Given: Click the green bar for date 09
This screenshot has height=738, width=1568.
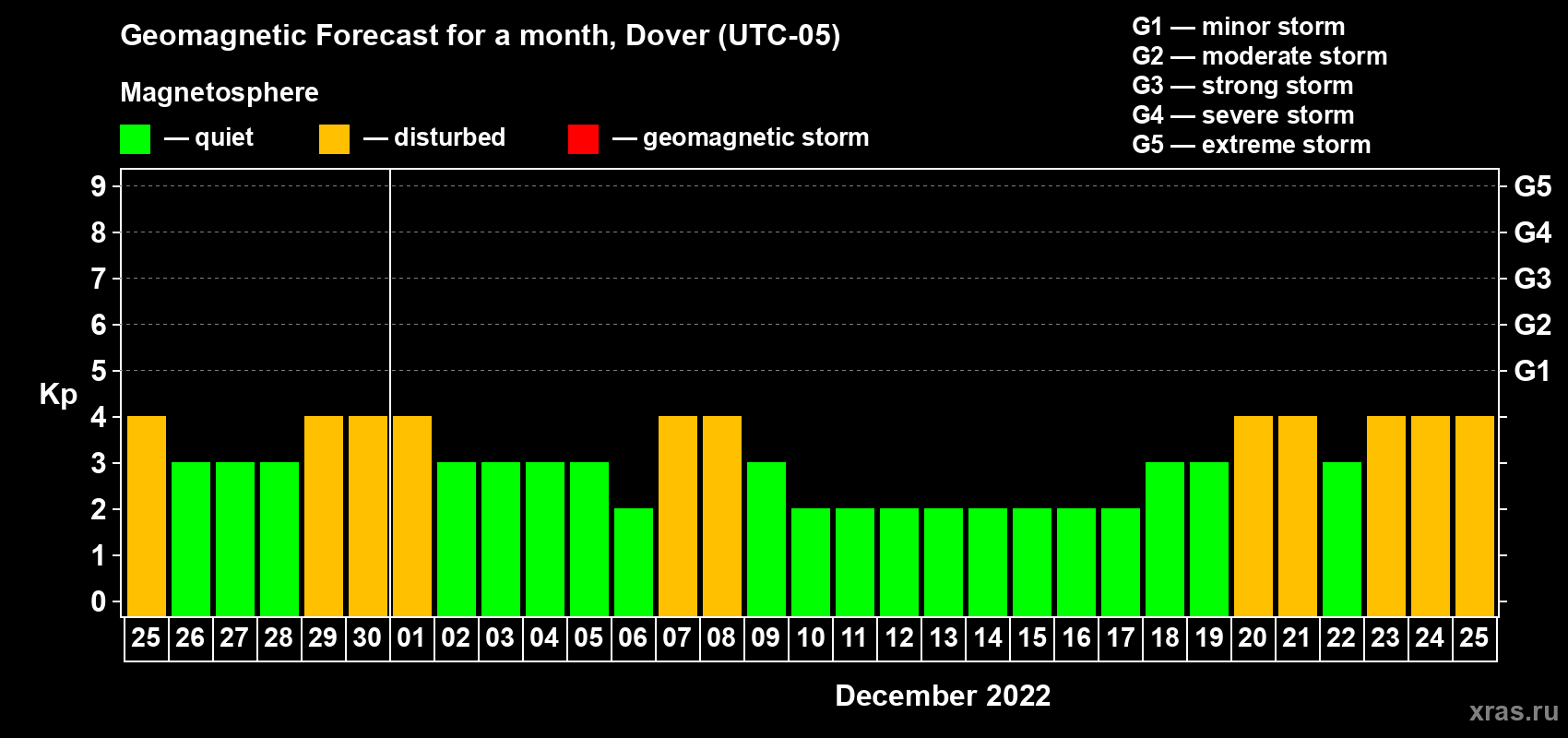Looking at the screenshot, I should (x=766, y=540).
